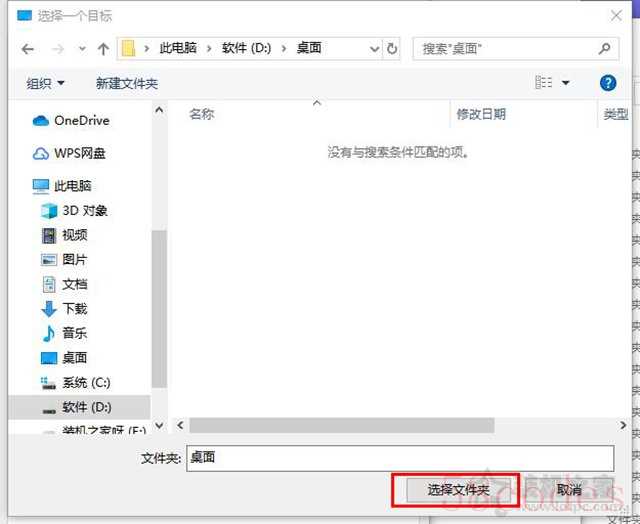
Task: Expand the 组织 dropdown menu
Action: (x=45, y=83)
